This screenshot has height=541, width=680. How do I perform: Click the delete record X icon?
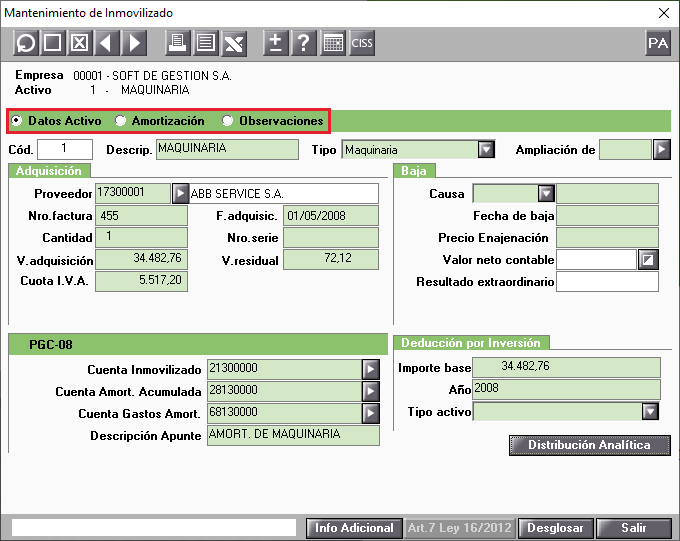click(79, 43)
